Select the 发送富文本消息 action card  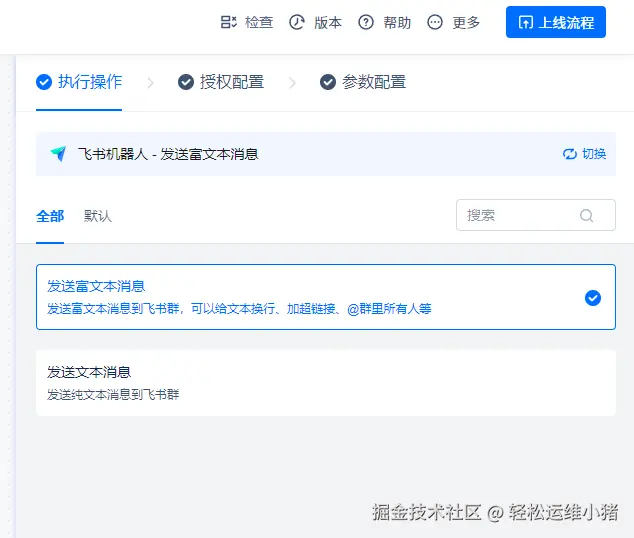326,297
